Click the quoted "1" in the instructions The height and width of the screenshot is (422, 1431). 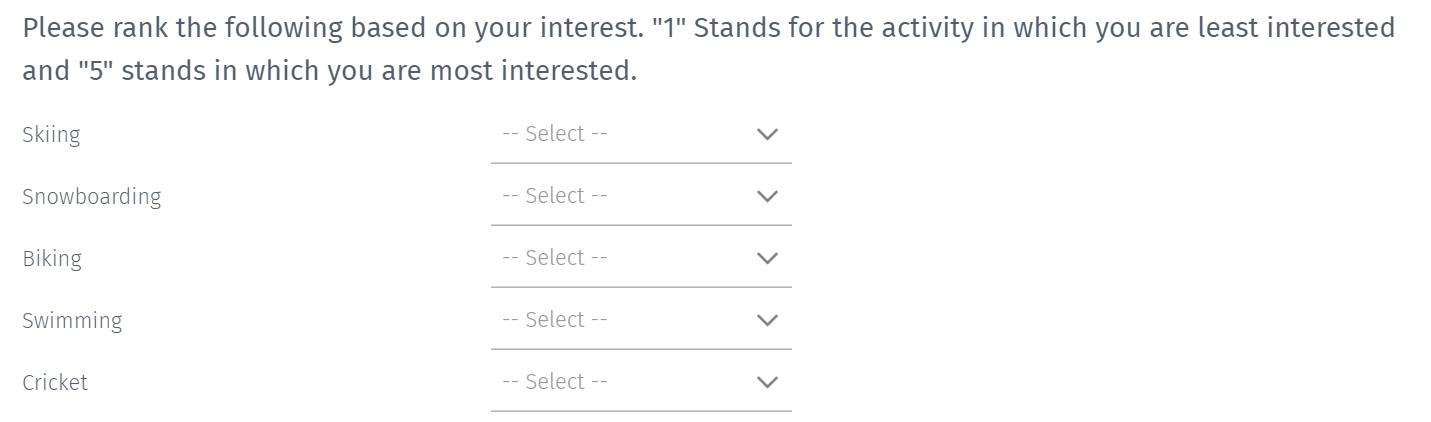click(x=668, y=28)
